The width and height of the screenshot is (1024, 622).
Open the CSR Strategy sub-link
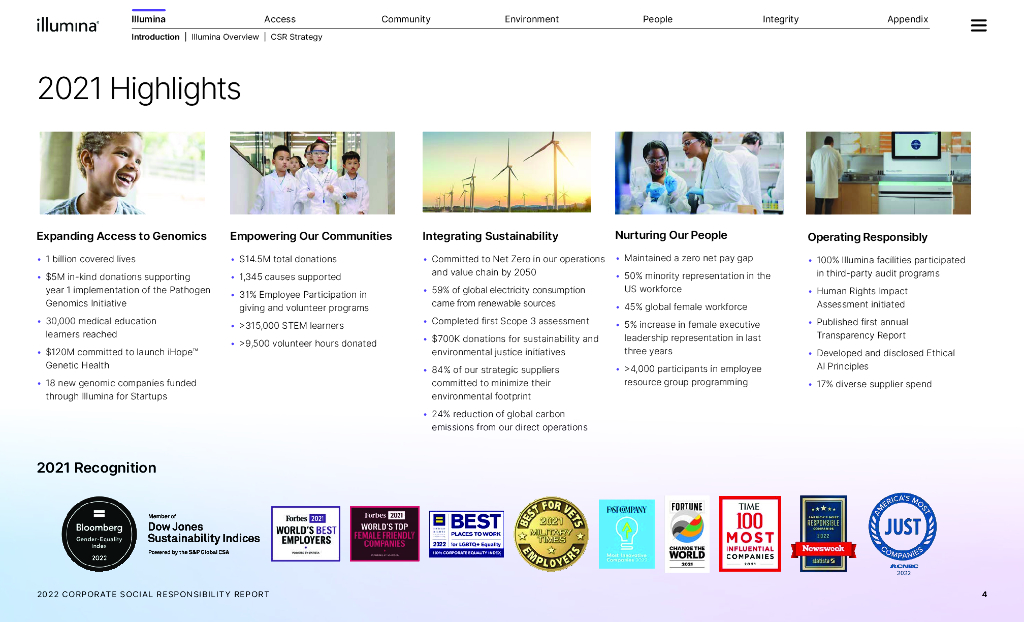[x=296, y=37]
